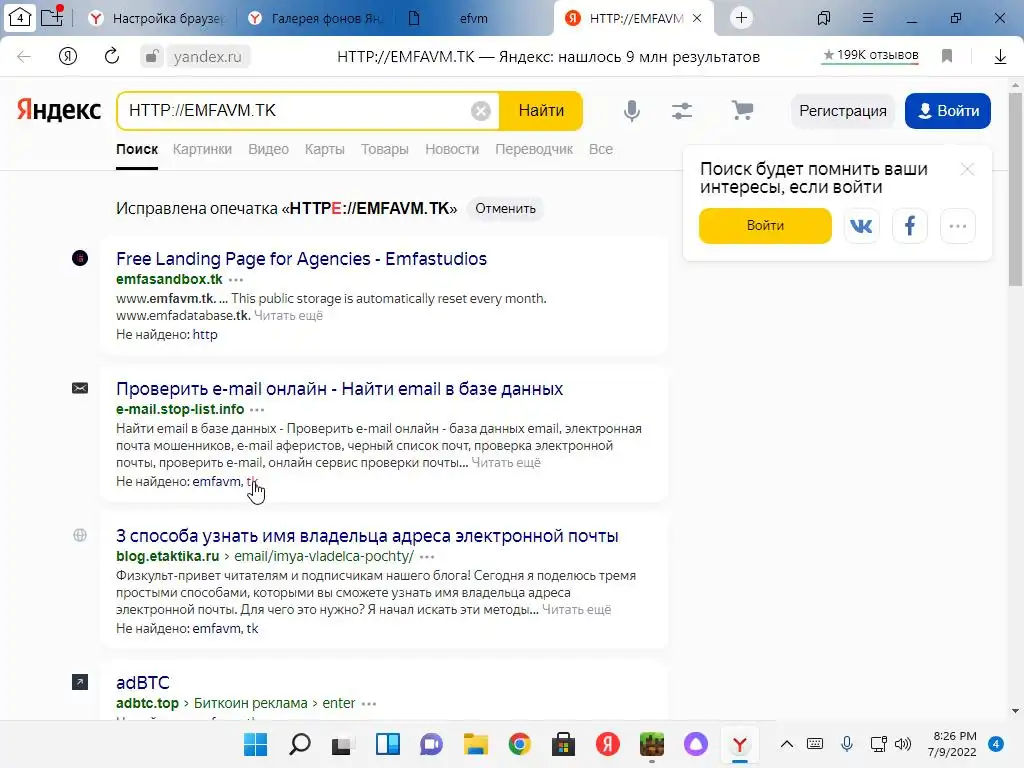Image resolution: width=1024 pixels, height=768 pixels.
Task: Open the 199K отзывов site rating
Action: (871, 56)
